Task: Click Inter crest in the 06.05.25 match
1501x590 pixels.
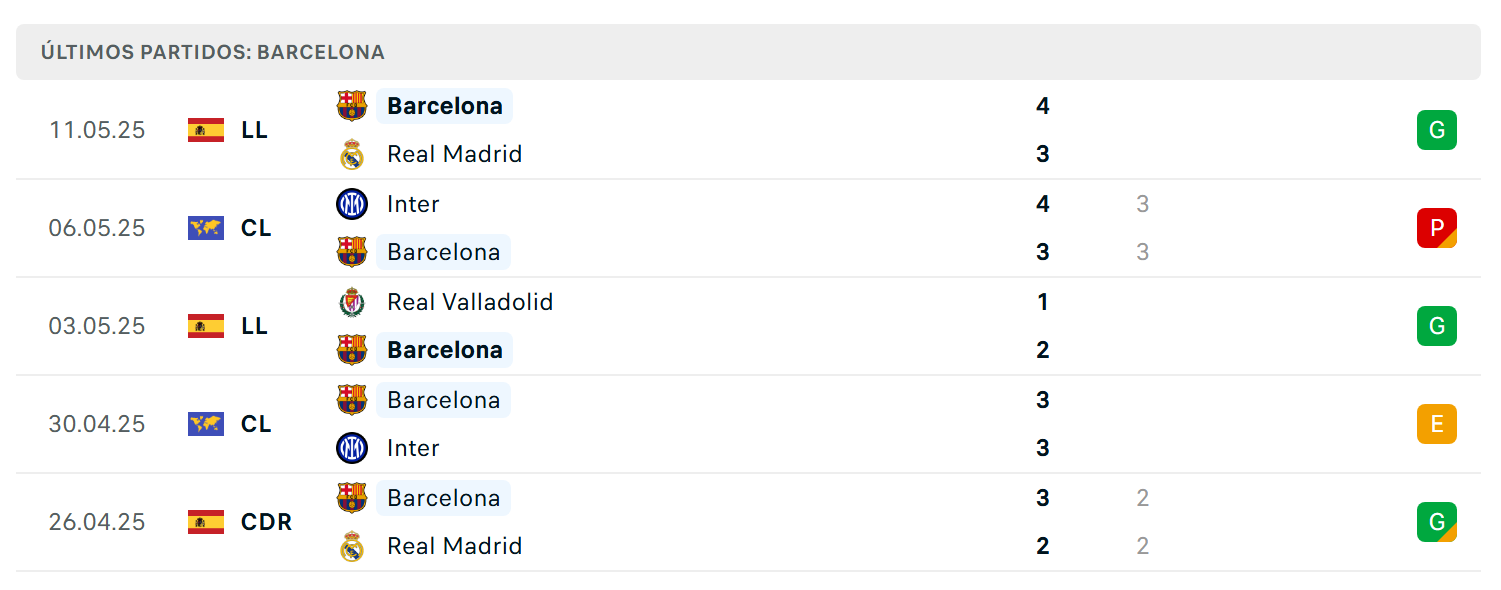Action: pyautogui.click(x=352, y=204)
